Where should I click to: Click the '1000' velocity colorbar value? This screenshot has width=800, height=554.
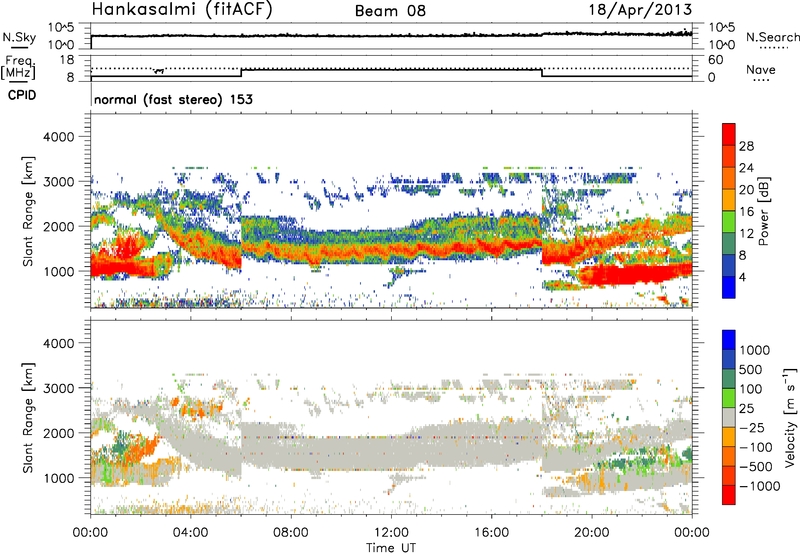coord(755,350)
